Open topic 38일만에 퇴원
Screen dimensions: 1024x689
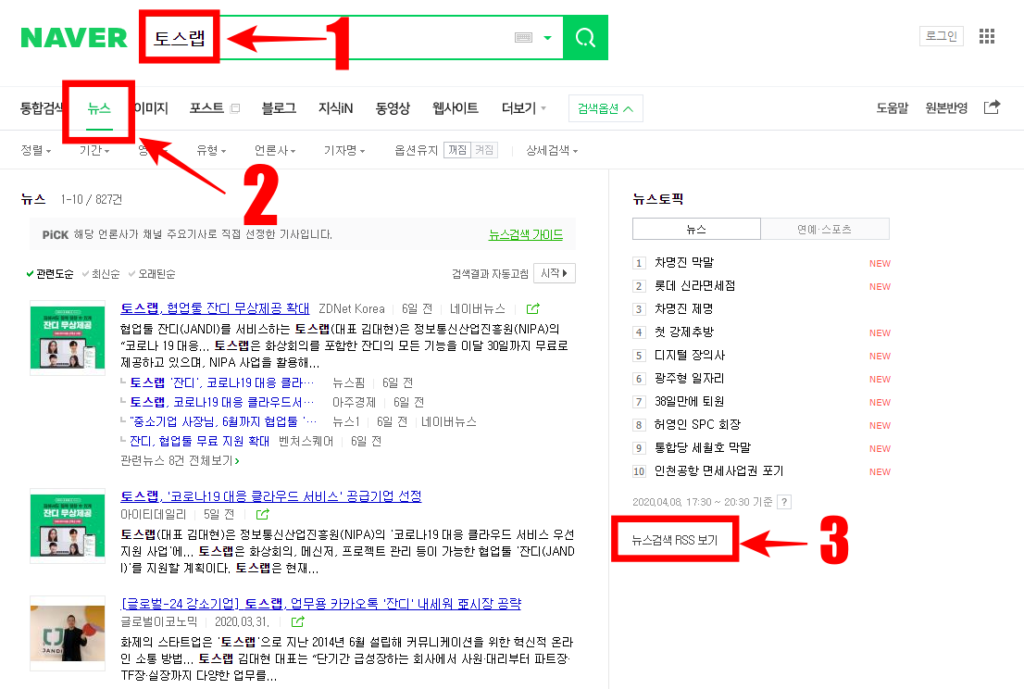[x=689, y=402]
